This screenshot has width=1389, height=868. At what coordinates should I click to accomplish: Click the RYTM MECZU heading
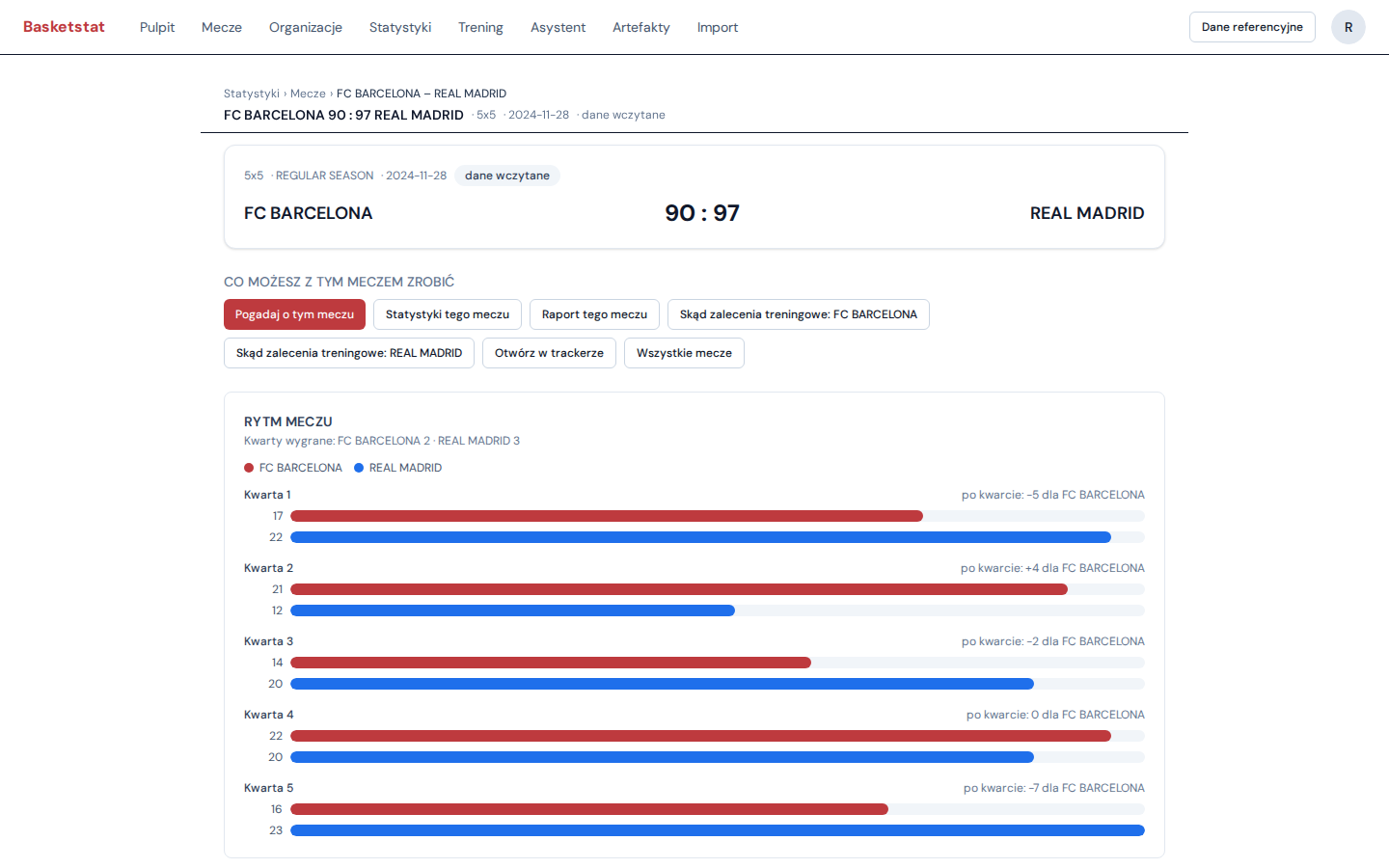point(288,421)
